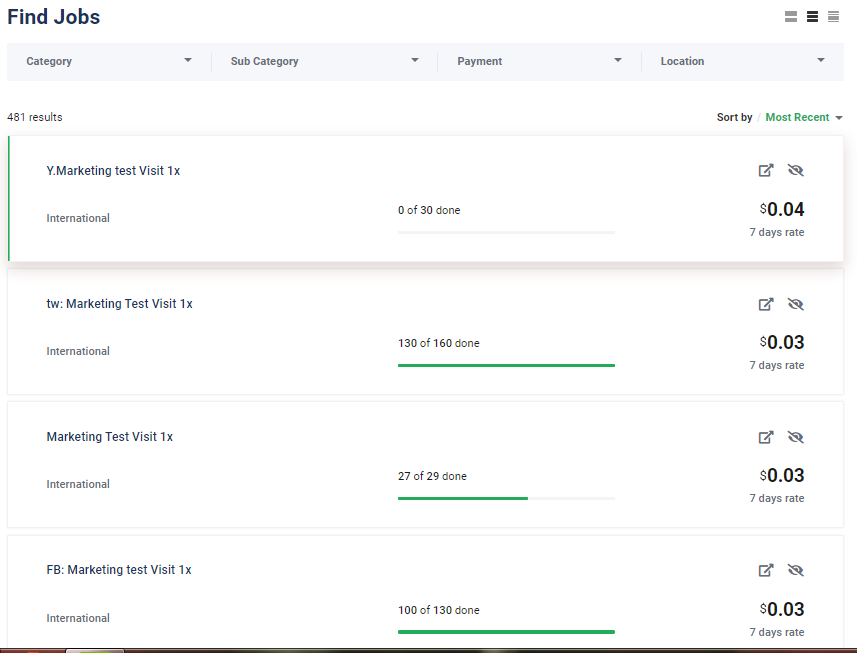Open tw: Marketing Test Visit job externally
The height and width of the screenshot is (653, 857).
[766, 304]
